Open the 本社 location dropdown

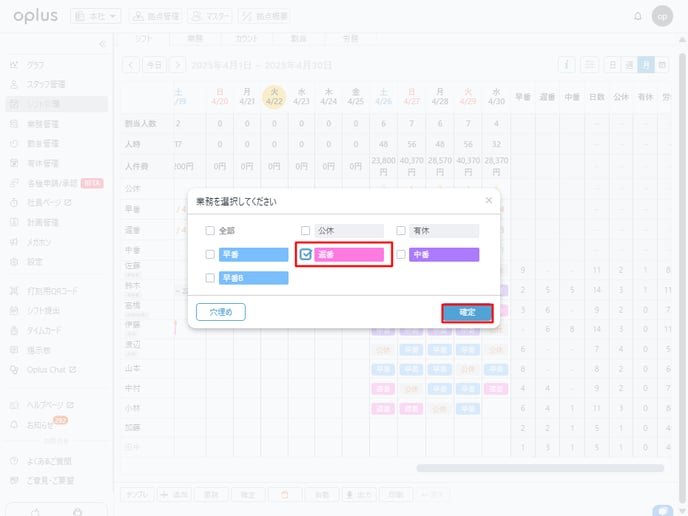point(96,16)
